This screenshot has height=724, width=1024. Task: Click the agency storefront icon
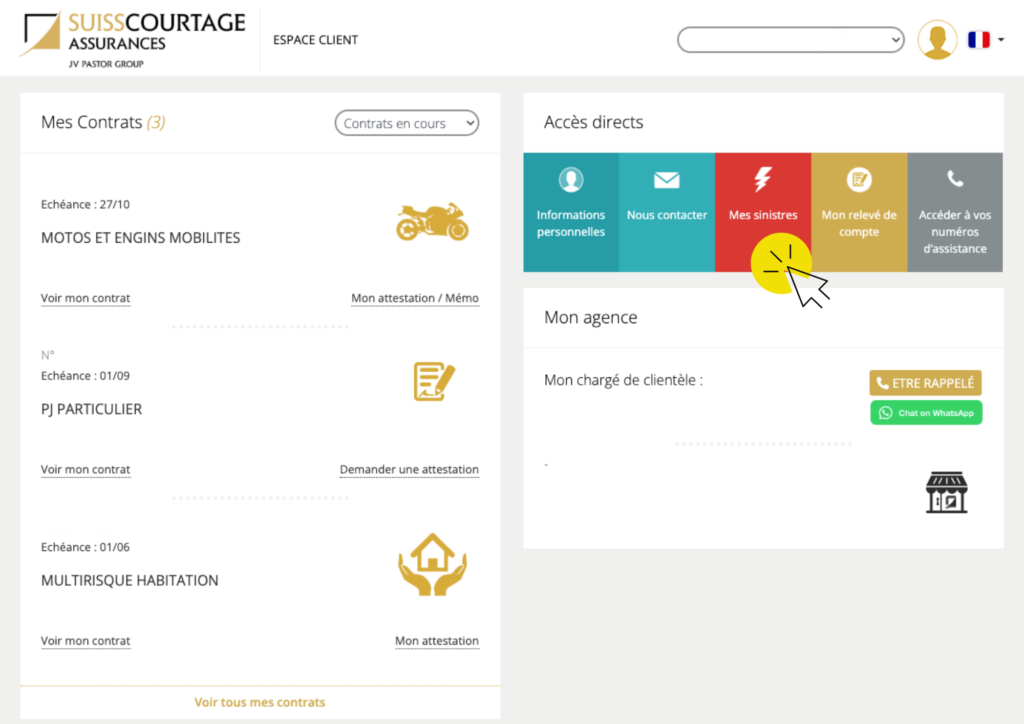946,493
